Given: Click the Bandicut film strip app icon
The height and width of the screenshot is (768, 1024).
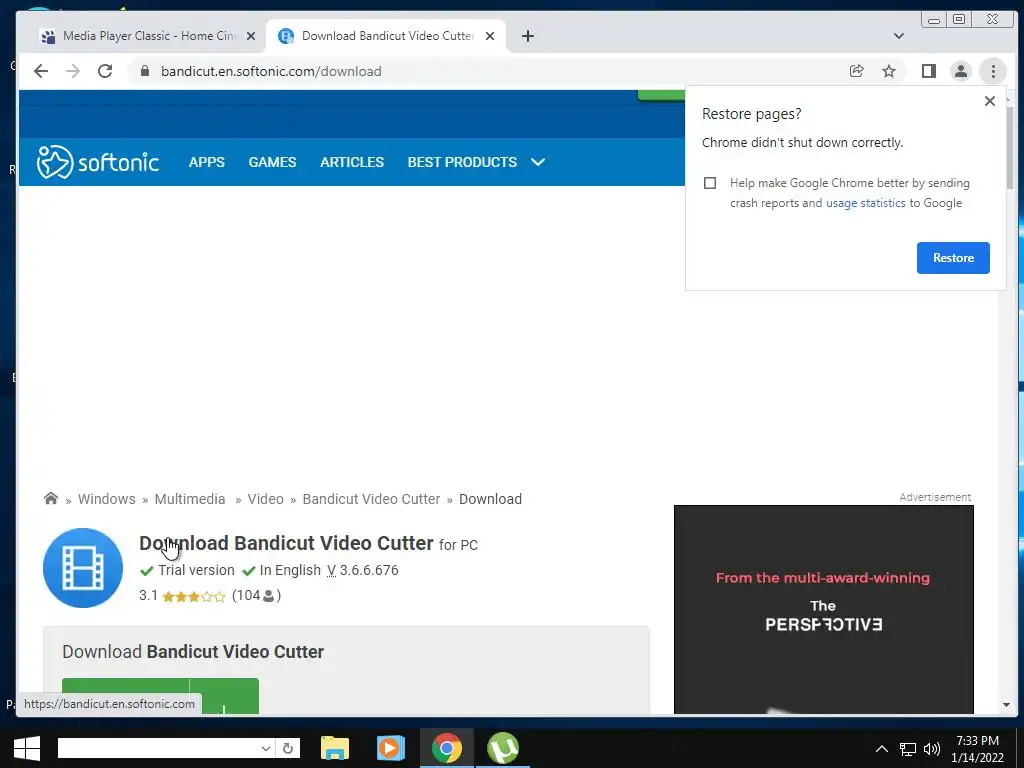Looking at the screenshot, I should click(x=83, y=568).
